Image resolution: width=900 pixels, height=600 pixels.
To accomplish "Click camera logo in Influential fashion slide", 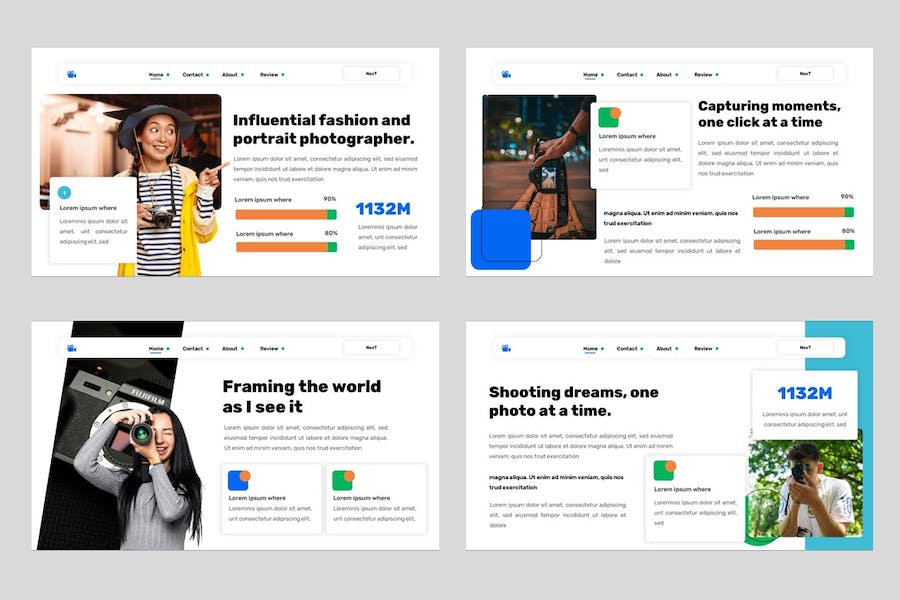I will (x=72, y=74).
